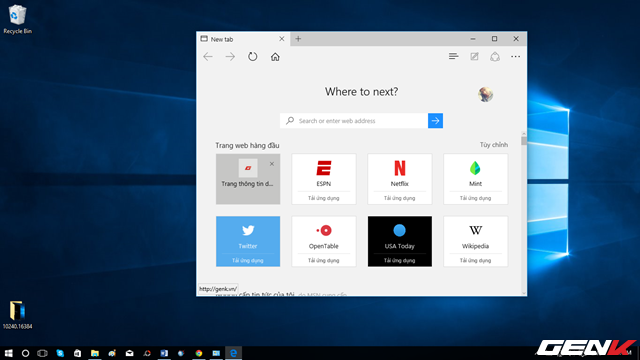Click the browser Back arrow
Screen dimensions: 640x360
[x=208, y=57]
